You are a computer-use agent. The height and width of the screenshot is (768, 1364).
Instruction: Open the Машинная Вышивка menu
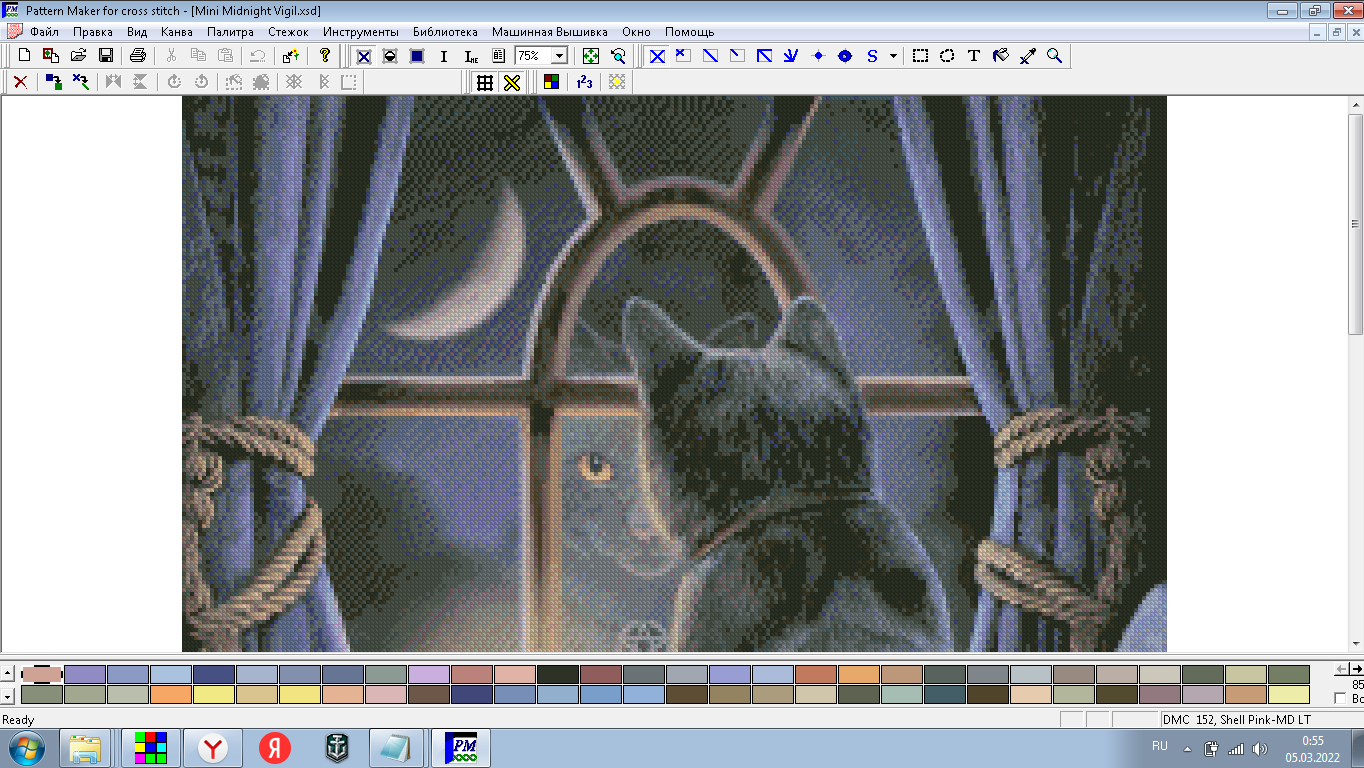pos(550,32)
